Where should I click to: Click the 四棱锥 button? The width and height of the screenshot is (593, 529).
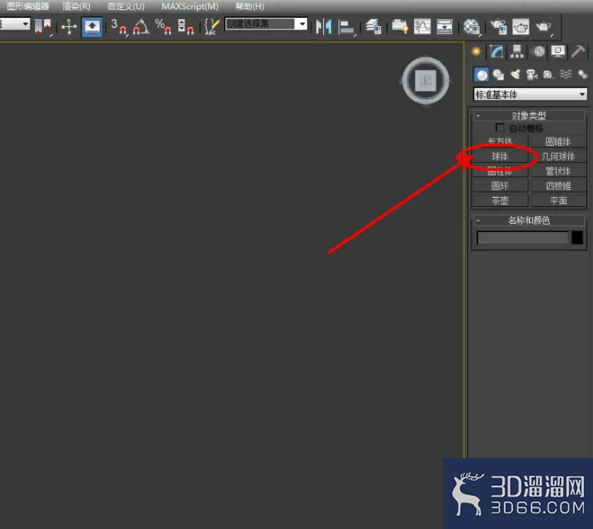558,186
